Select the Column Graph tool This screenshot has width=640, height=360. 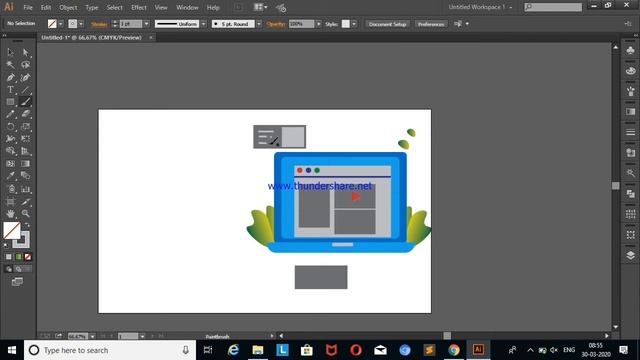26,189
